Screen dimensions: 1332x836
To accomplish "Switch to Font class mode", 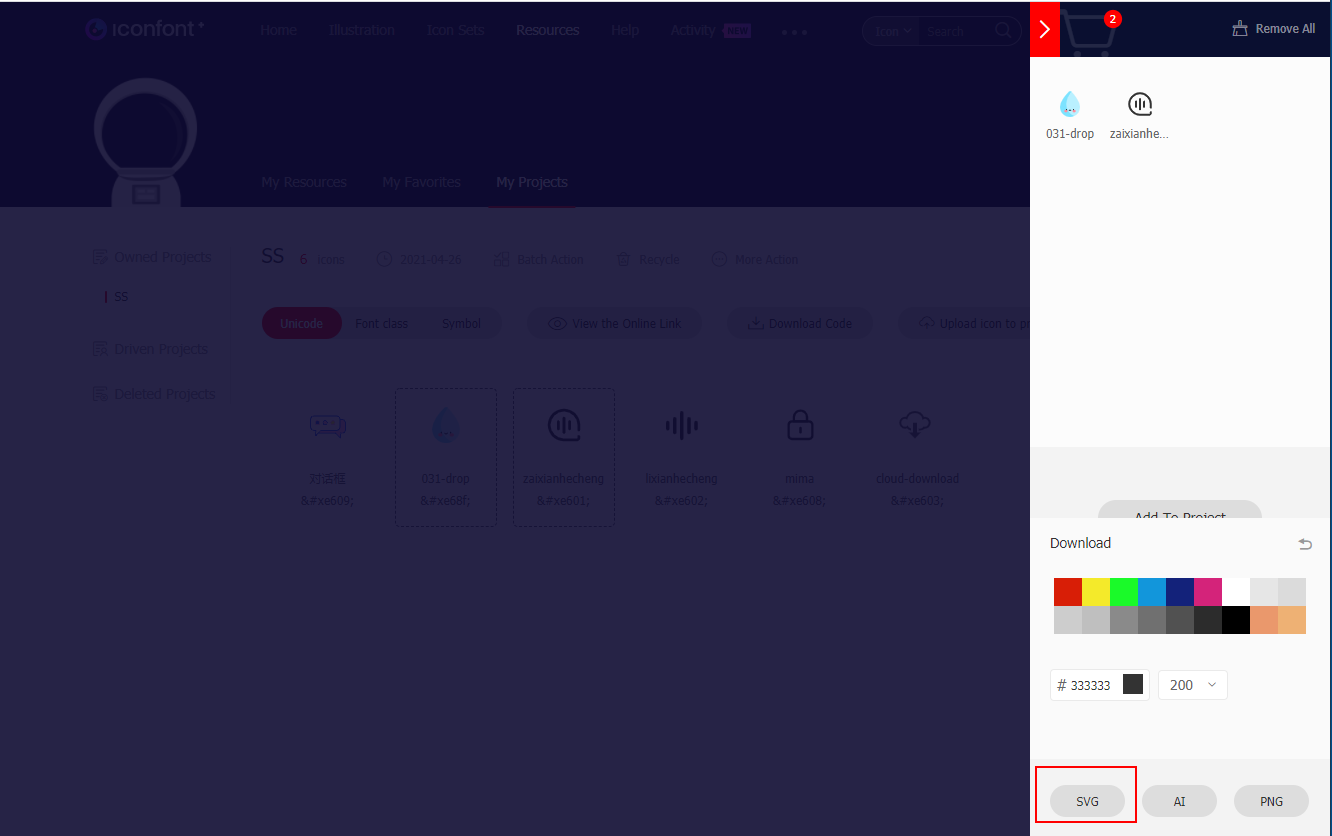I will click(x=381, y=324).
